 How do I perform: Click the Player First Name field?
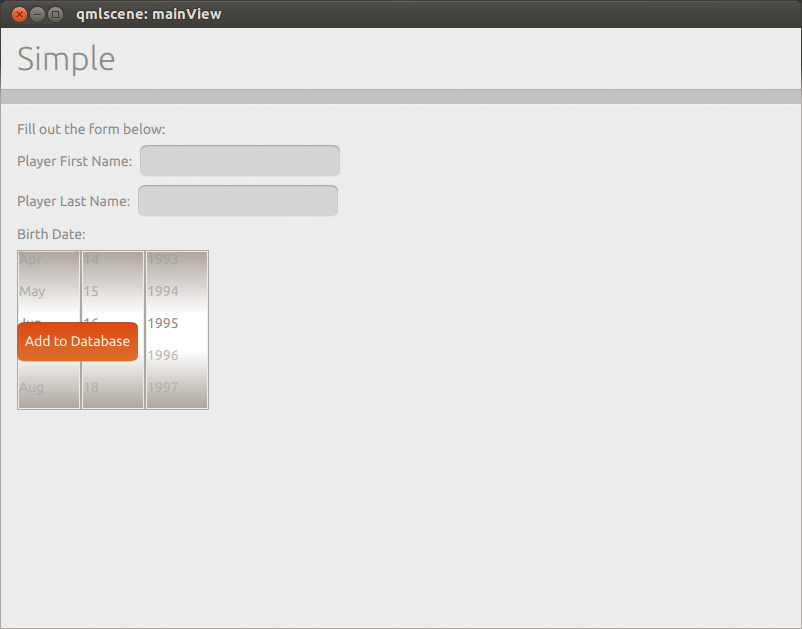tap(239, 160)
